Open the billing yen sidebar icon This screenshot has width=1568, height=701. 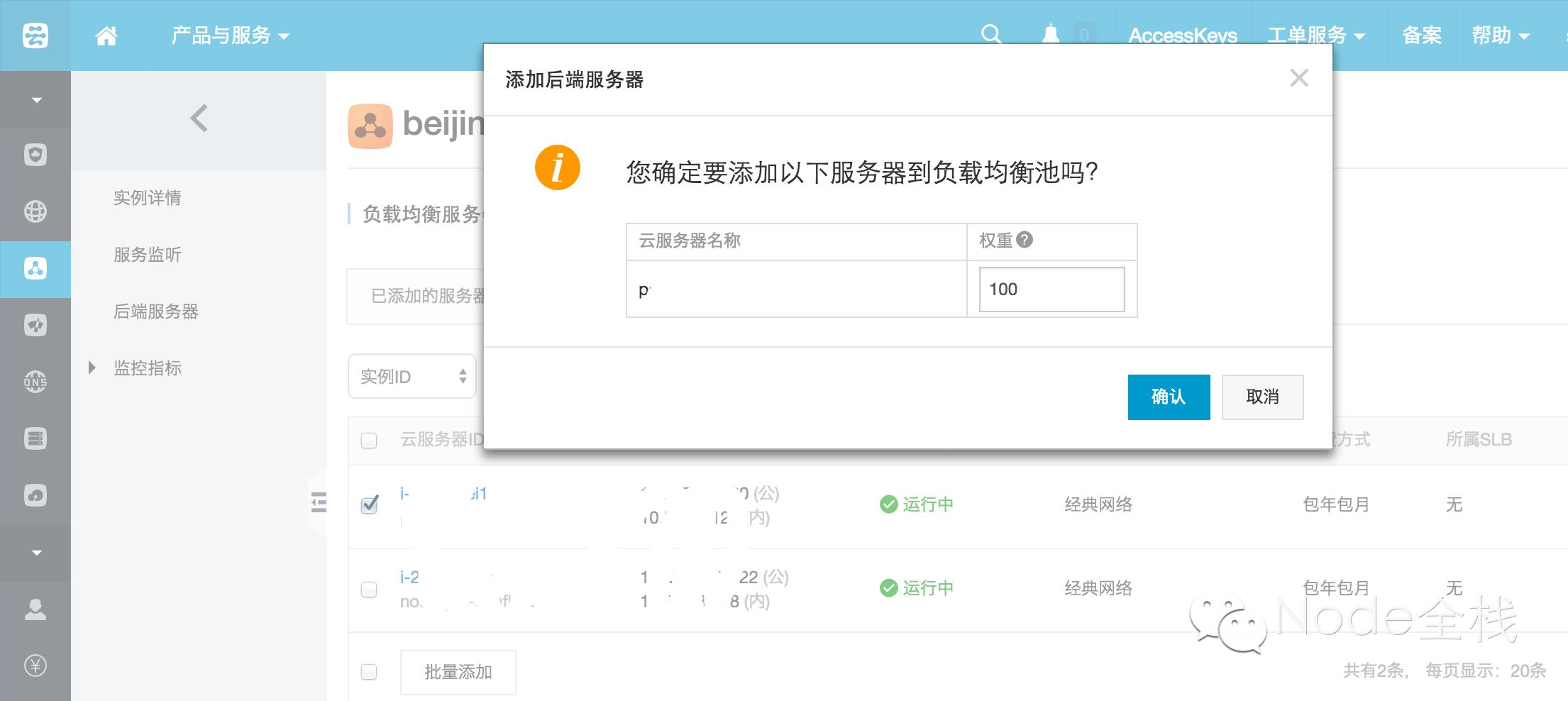[x=35, y=666]
